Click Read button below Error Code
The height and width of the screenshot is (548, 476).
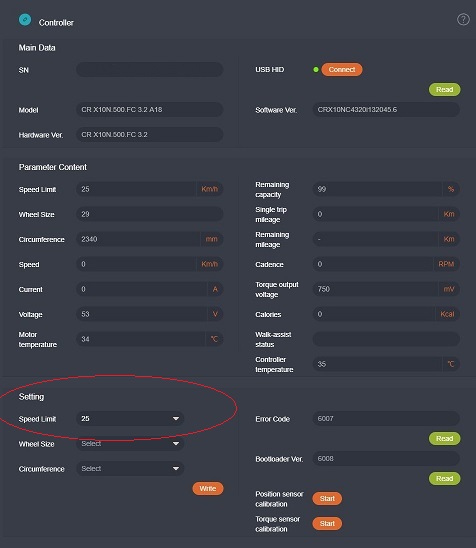tap(444, 438)
